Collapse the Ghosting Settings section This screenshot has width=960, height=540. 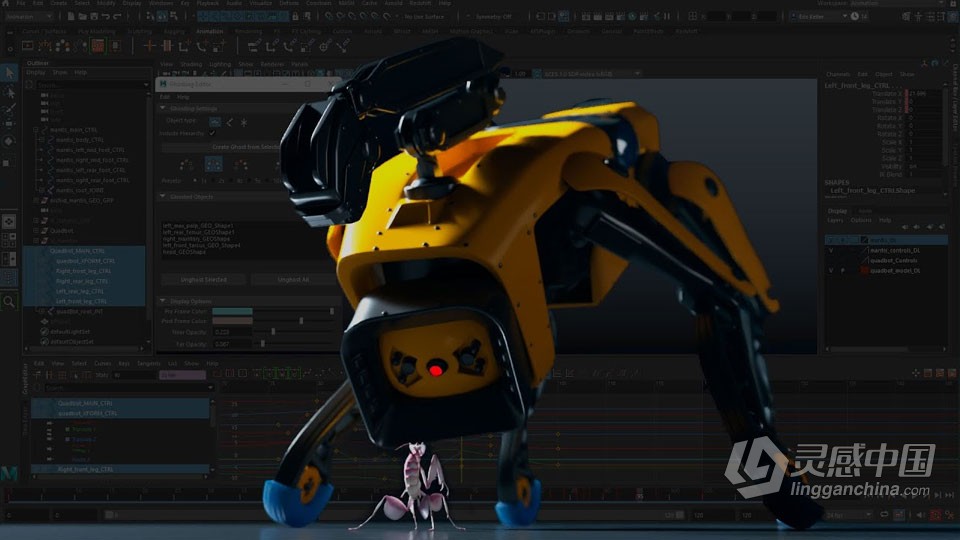click(163, 108)
